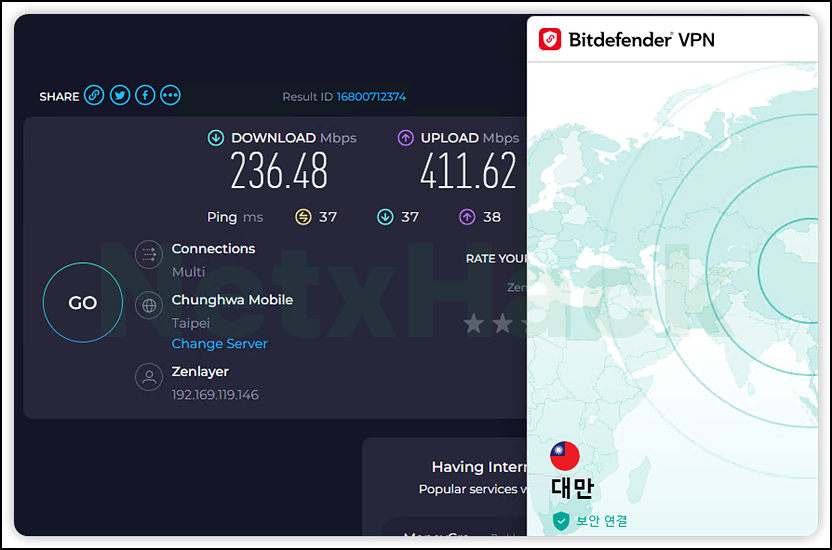832x550 pixels.
Task: Click the idle ping latency icon
Action: tap(303, 217)
